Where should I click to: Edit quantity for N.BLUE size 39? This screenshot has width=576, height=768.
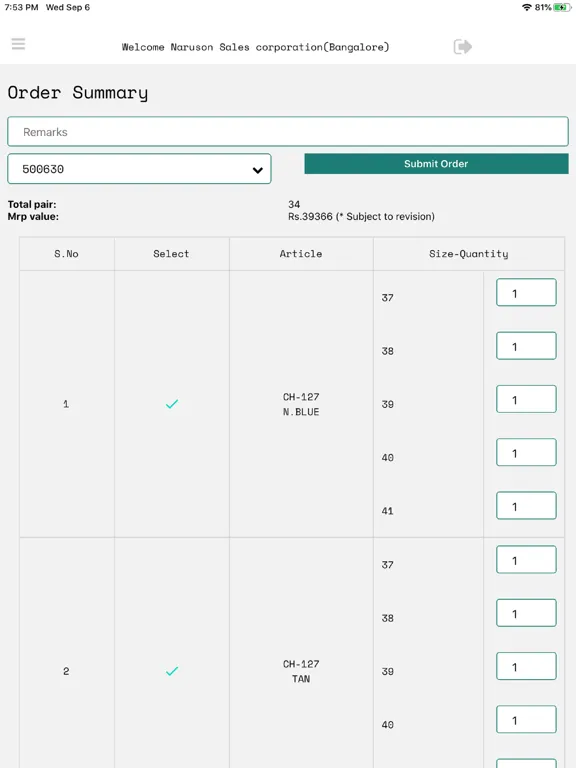coord(526,400)
